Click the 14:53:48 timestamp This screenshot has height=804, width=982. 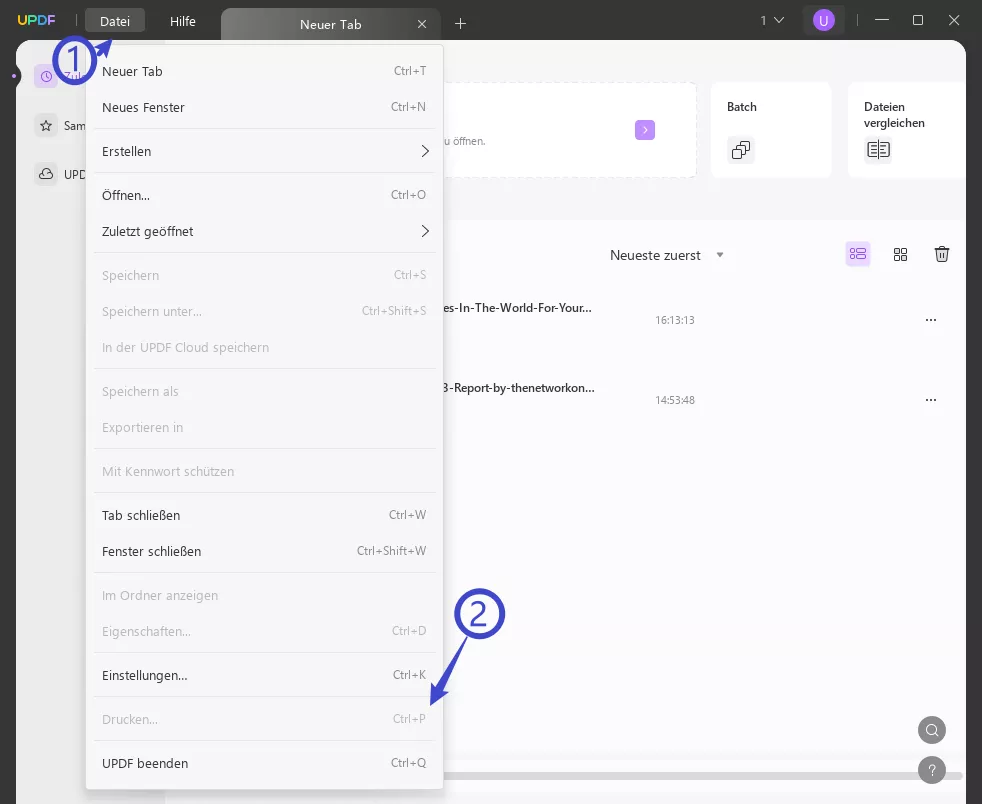tap(674, 400)
